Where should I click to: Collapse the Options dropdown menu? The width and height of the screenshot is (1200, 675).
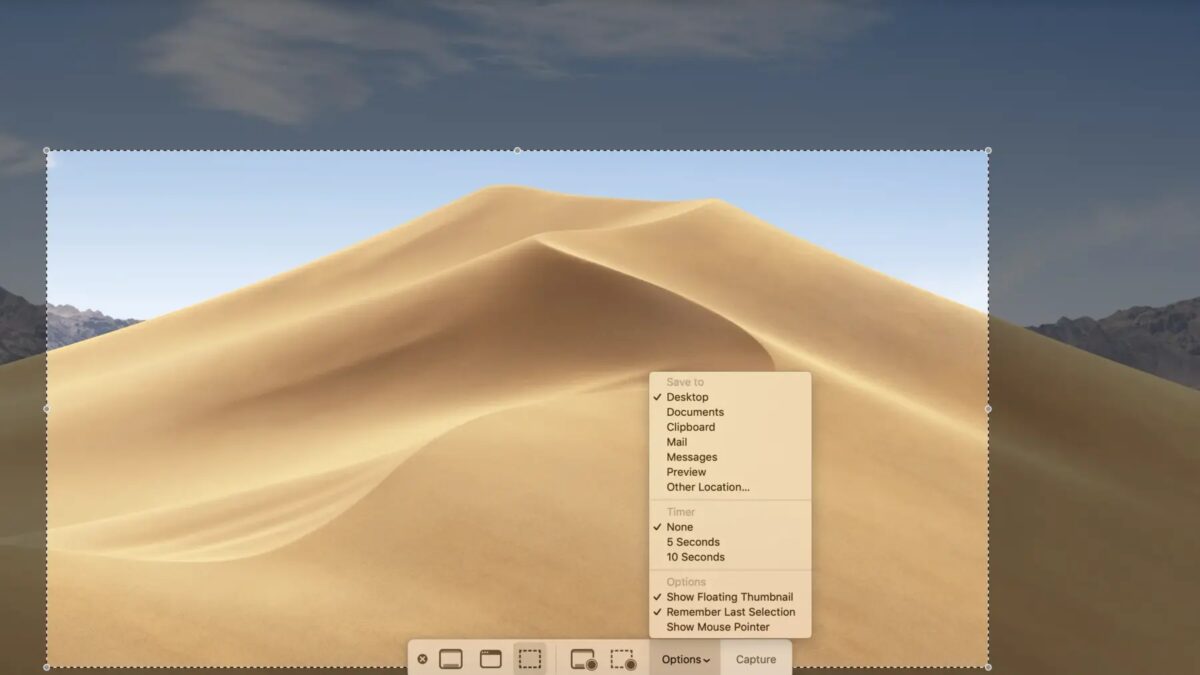click(x=685, y=659)
